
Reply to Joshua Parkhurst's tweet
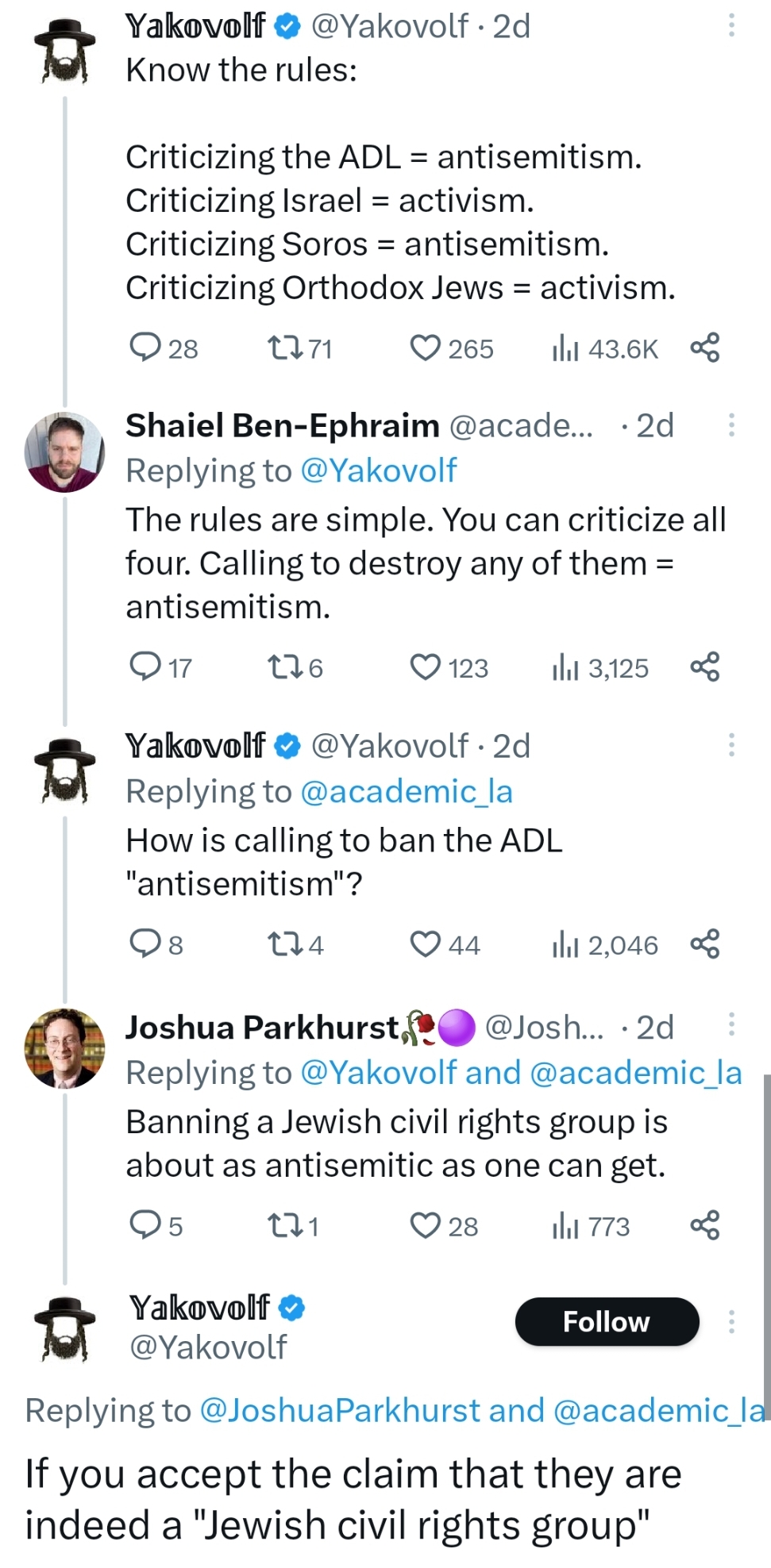point(145,1226)
